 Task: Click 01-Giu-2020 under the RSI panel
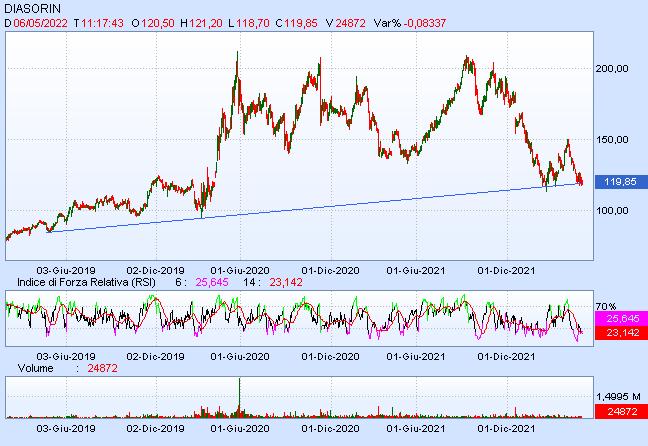(x=240, y=356)
